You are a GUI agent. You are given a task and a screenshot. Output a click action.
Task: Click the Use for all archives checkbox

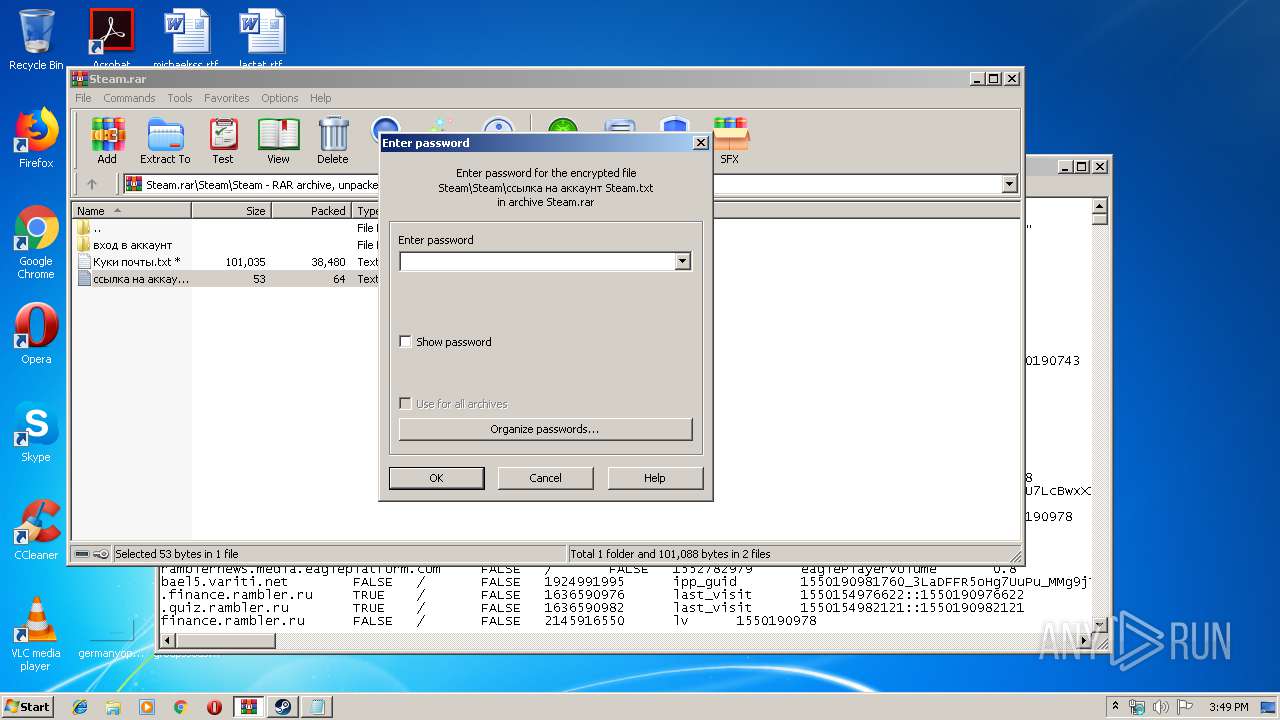tap(405, 404)
